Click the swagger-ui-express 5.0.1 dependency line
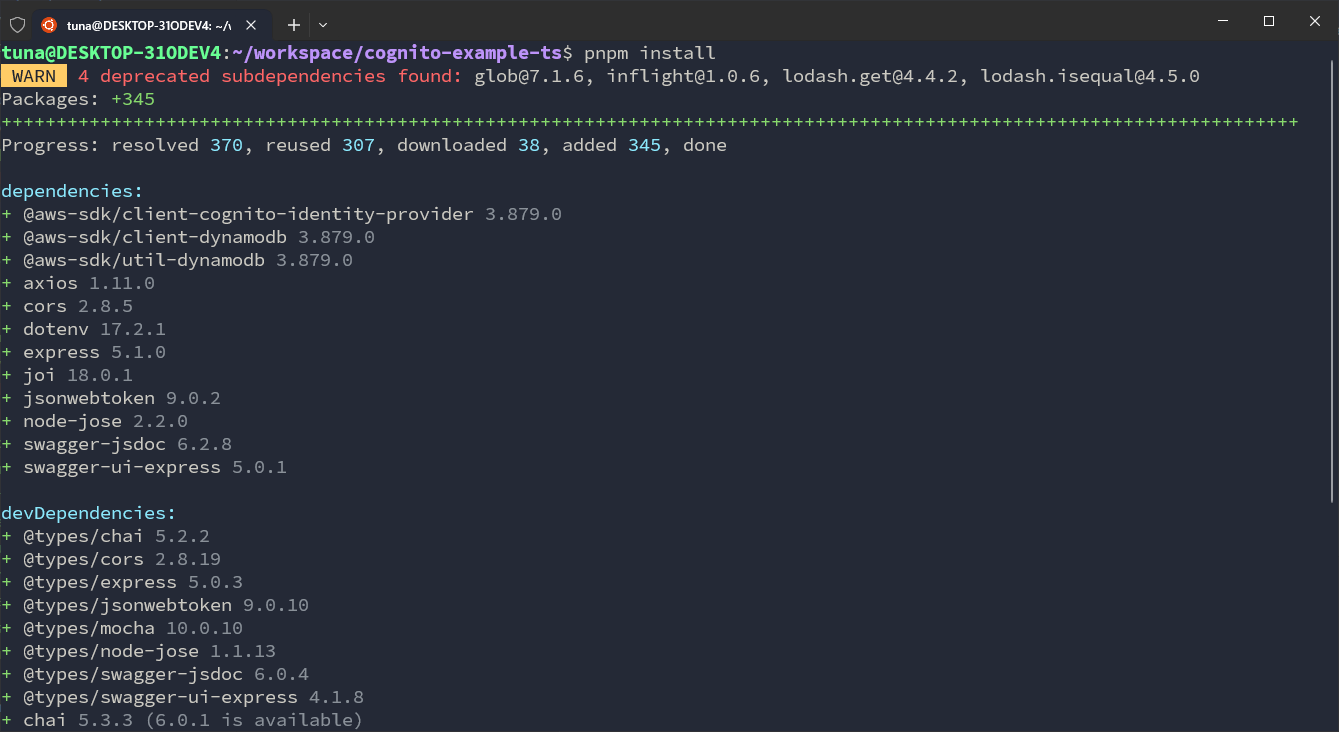Screen dimensions: 1339x732 (154, 467)
